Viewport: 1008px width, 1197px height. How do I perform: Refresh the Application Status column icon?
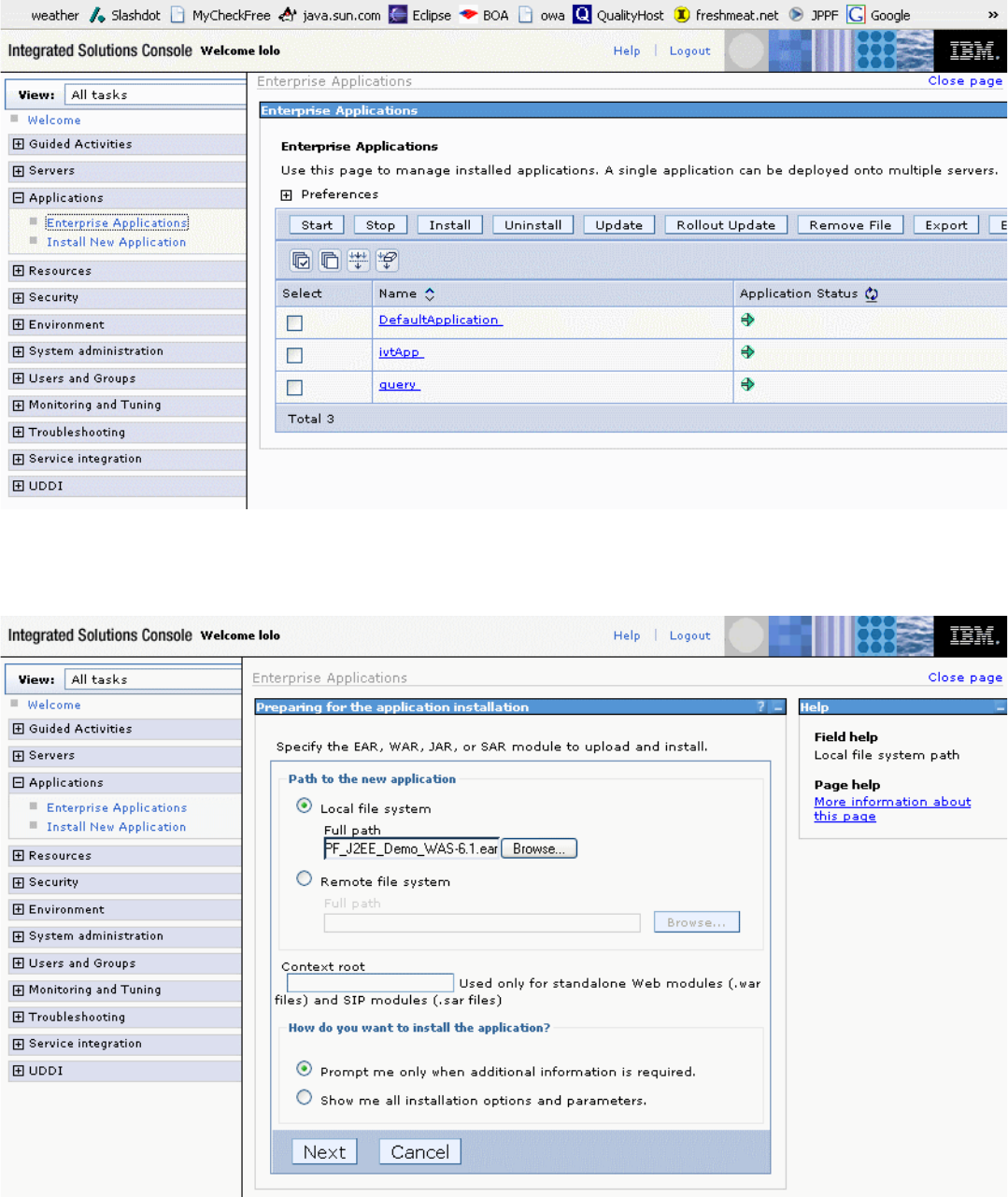pyautogui.click(x=872, y=293)
